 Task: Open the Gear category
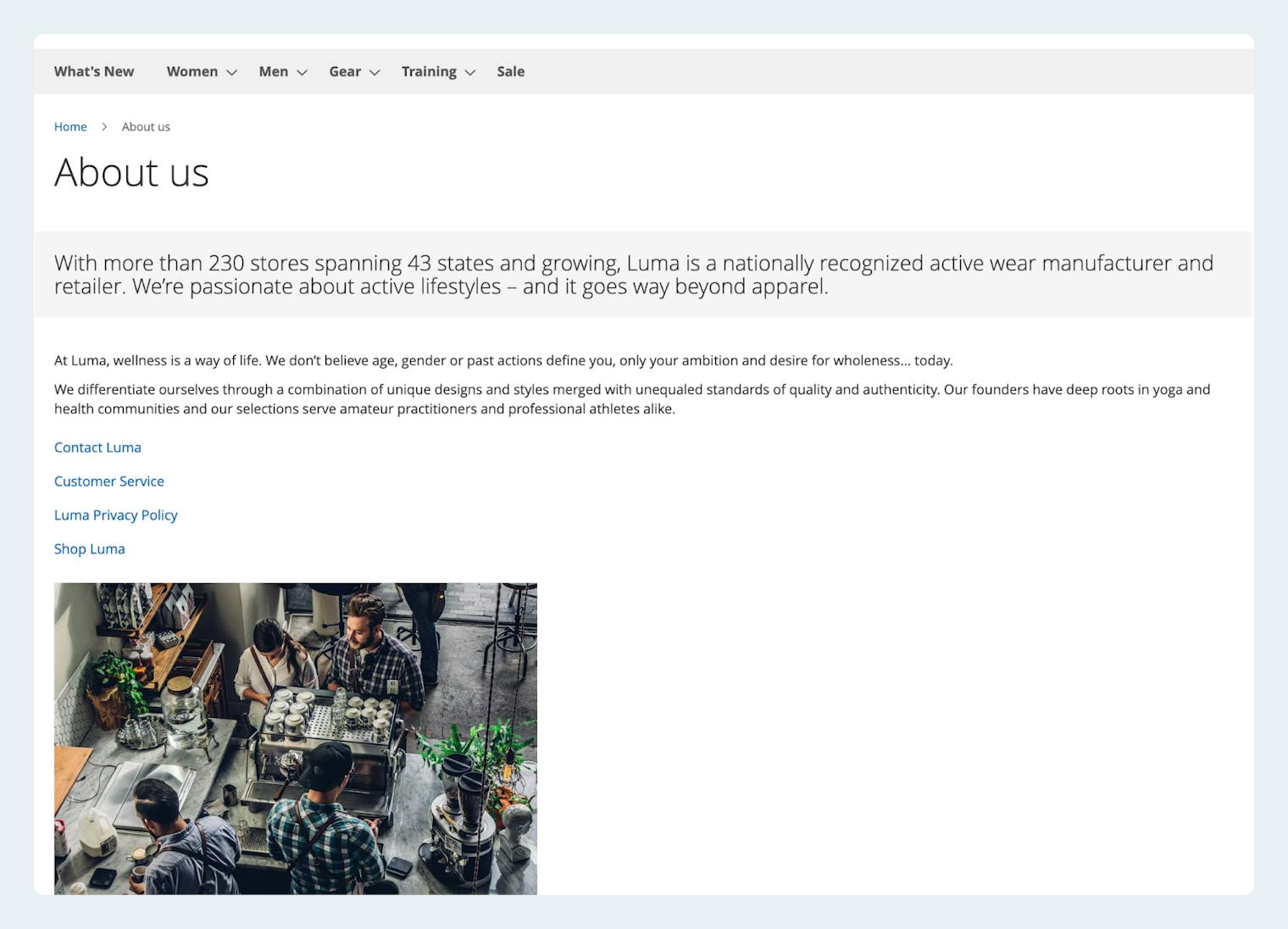[345, 71]
